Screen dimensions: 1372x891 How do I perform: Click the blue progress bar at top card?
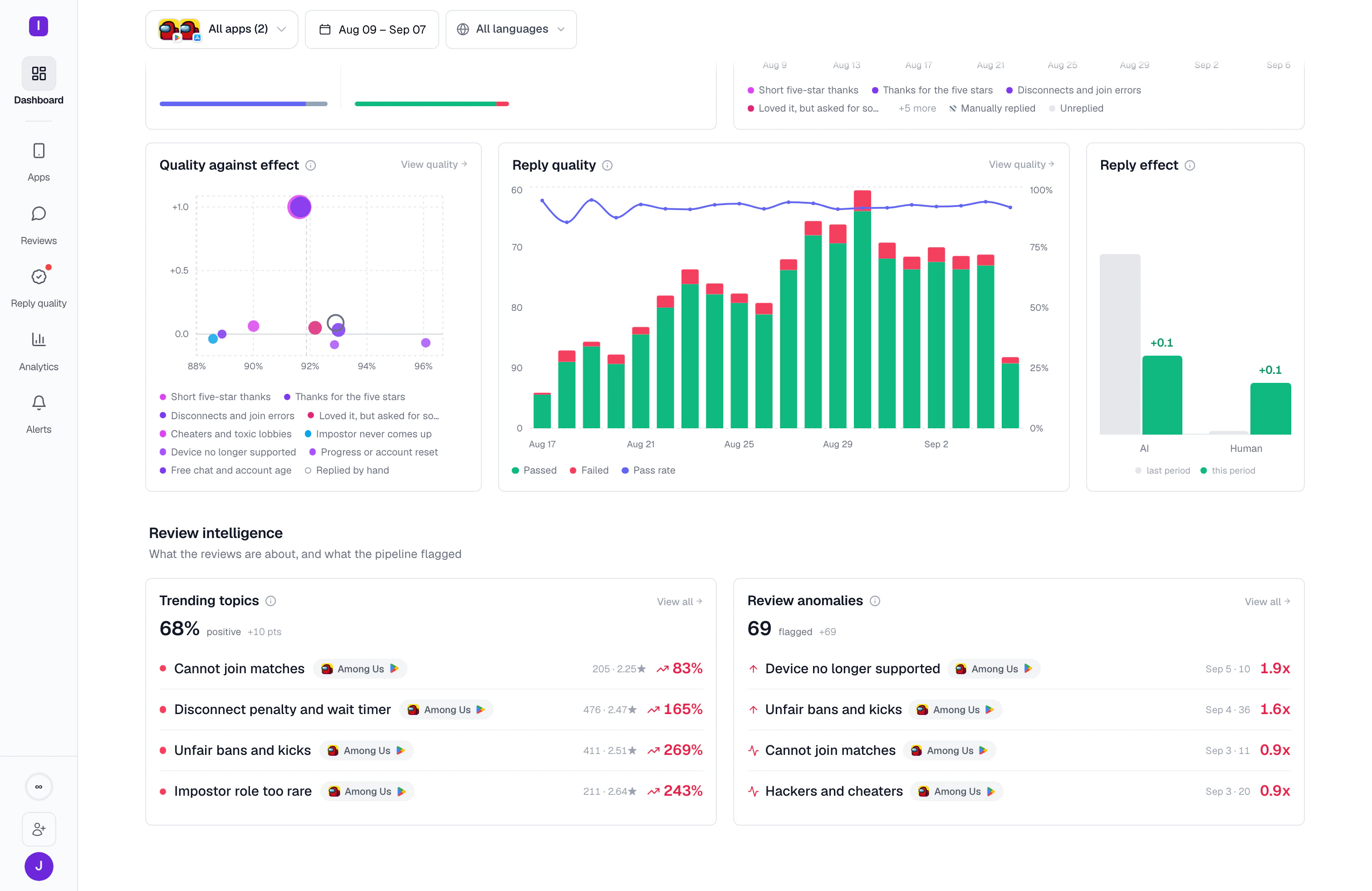click(243, 104)
